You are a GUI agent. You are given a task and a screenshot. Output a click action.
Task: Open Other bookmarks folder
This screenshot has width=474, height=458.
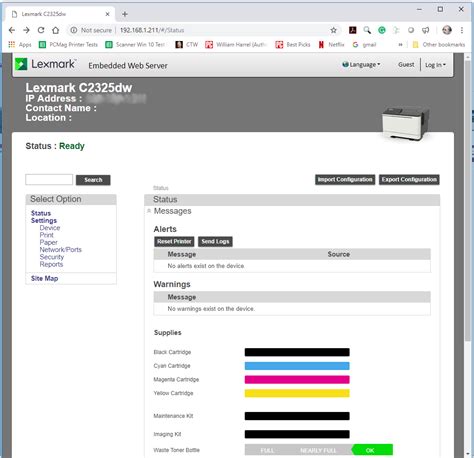click(x=439, y=44)
